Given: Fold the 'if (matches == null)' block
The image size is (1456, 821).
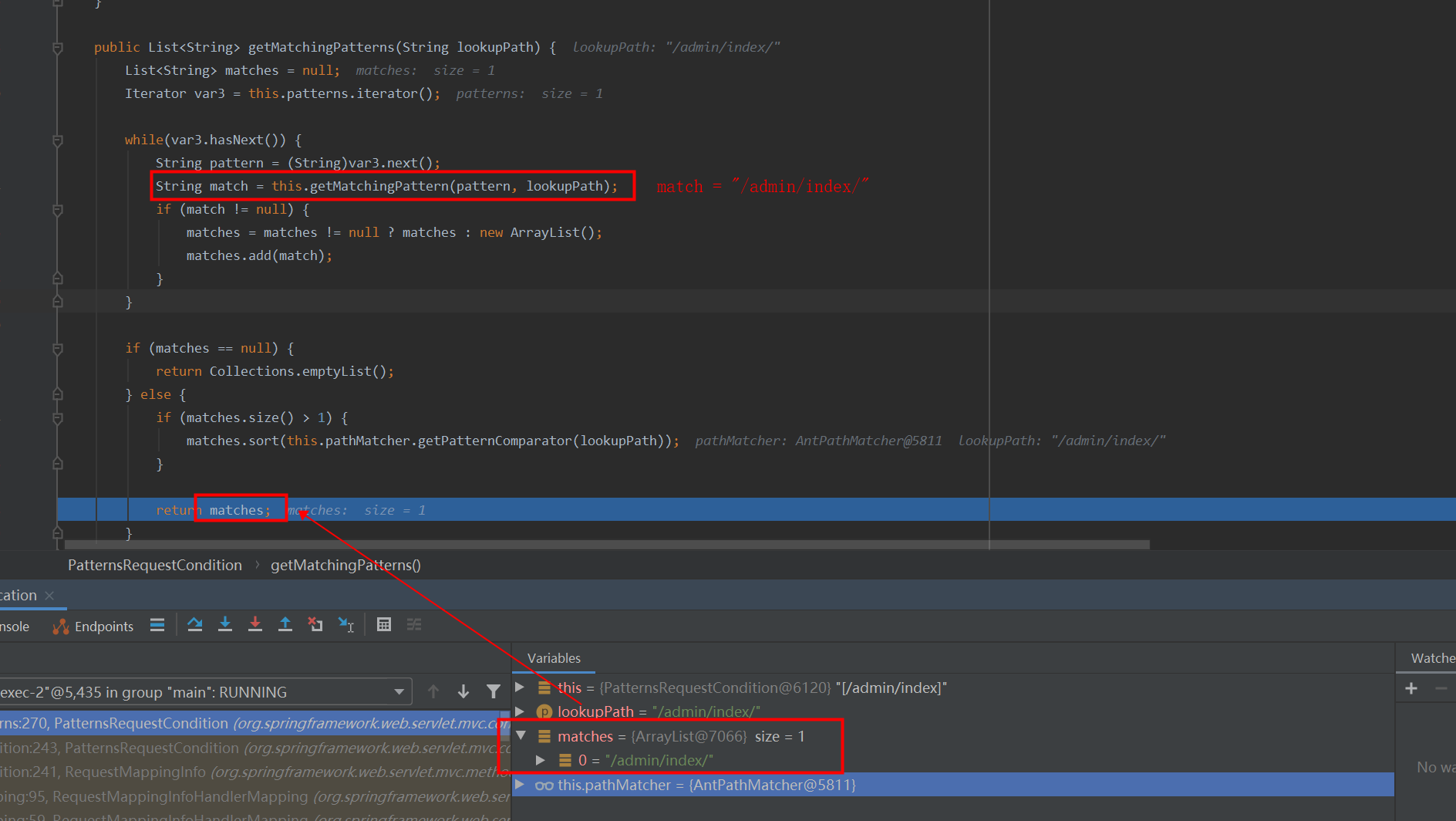Looking at the screenshot, I should [x=58, y=349].
